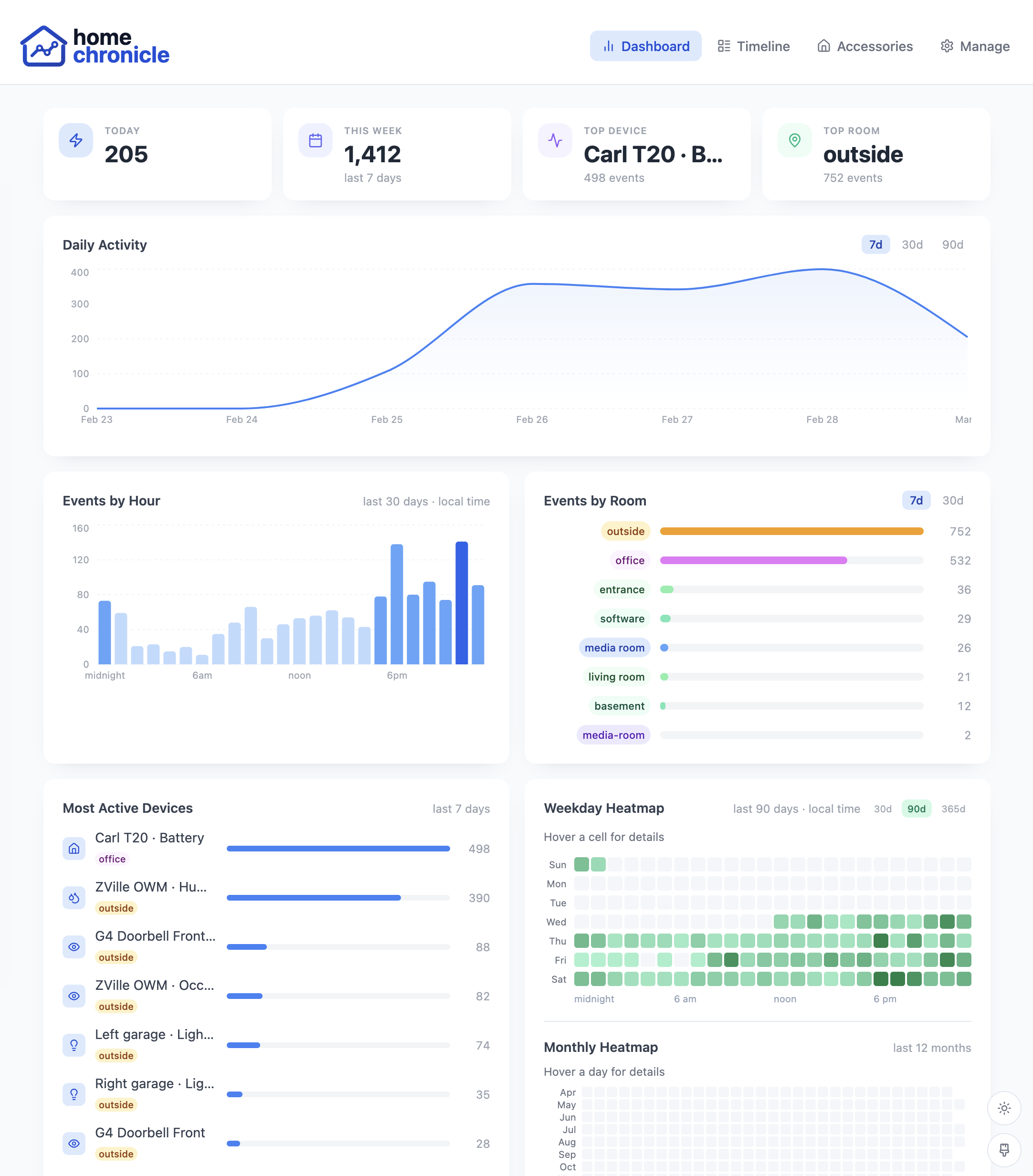This screenshot has height=1176, width=1033.
Task: Click the humidity droplet icon beside ZVille OWM
Action: coord(74,898)
